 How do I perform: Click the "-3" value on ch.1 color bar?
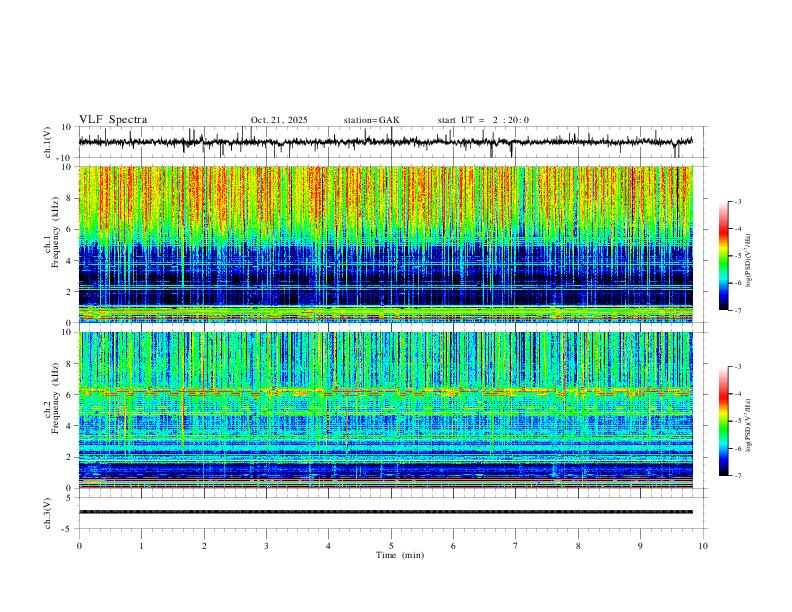click(x=737, y=201)
